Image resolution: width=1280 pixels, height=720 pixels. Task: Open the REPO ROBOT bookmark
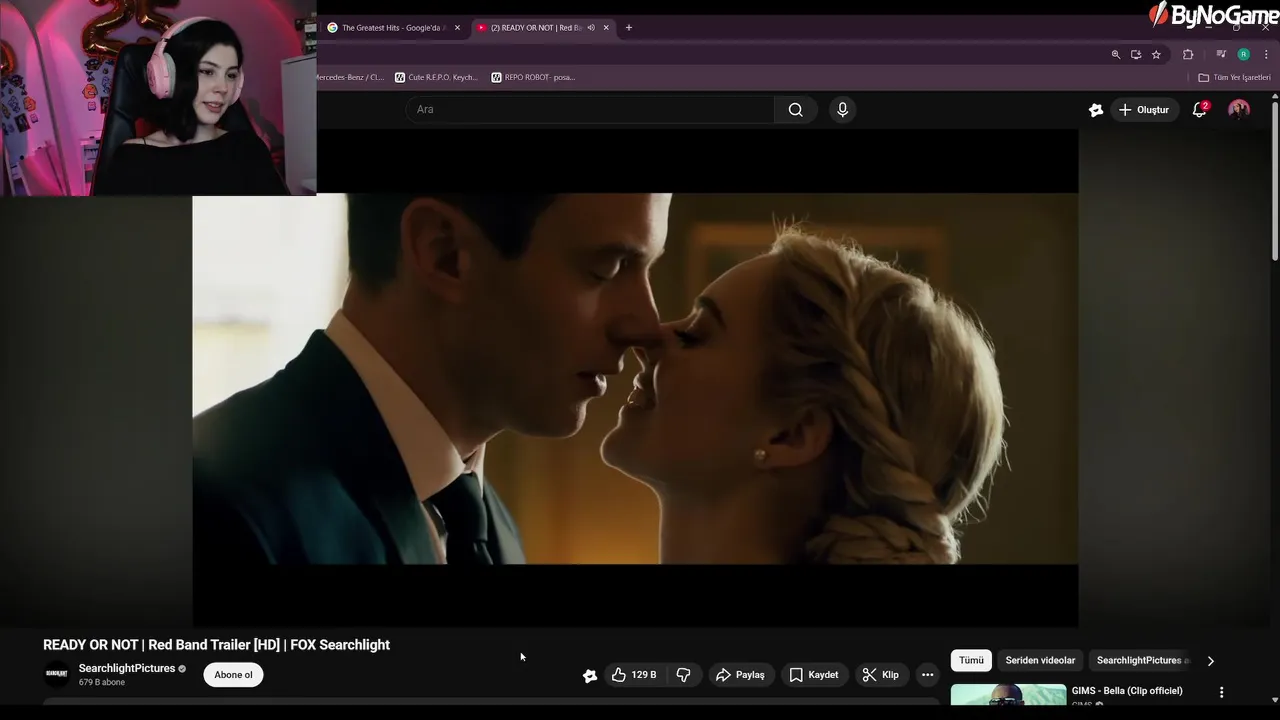click(533, 77)
